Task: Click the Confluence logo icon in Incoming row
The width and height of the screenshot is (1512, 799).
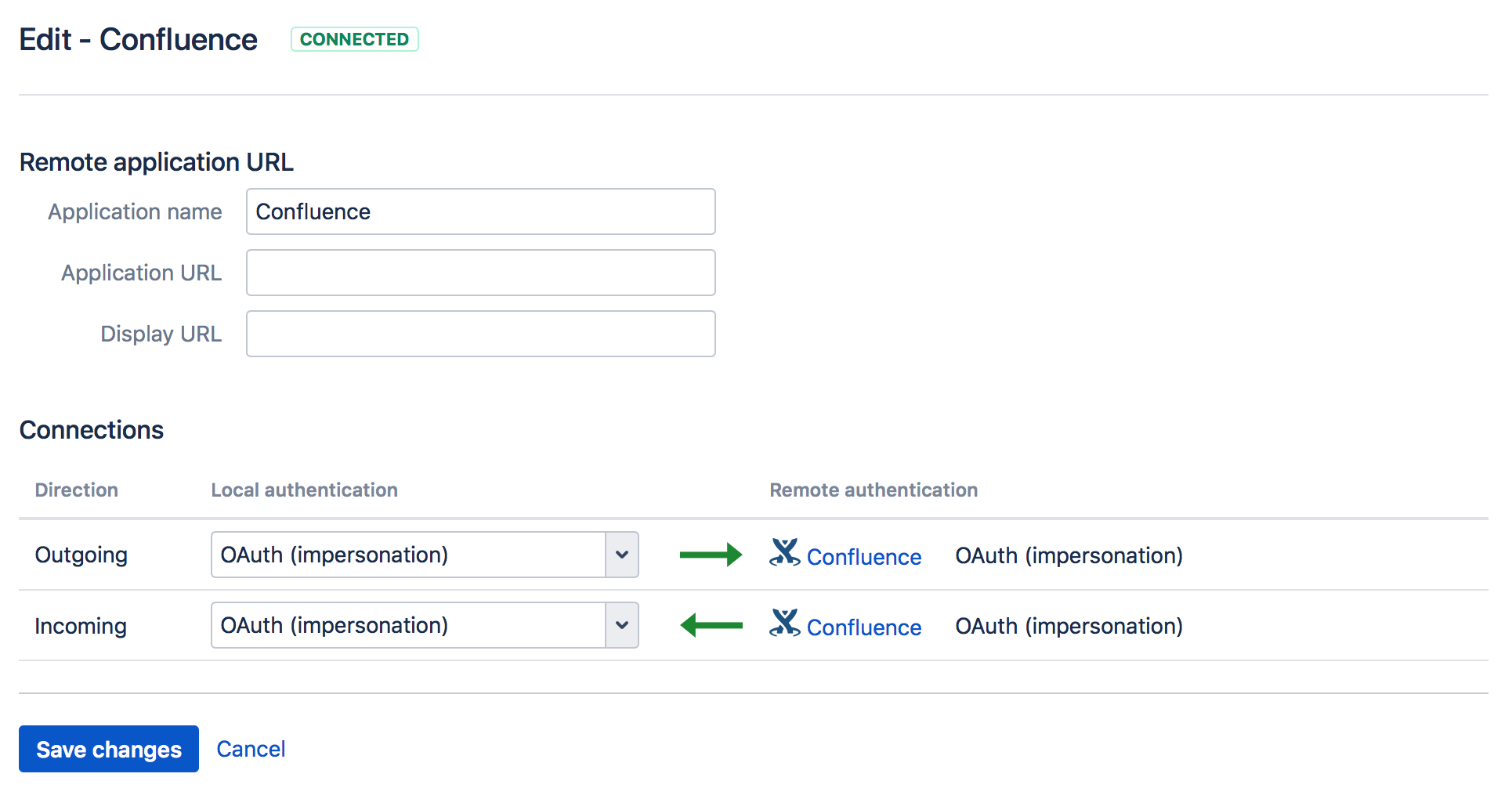Action: [784, 624]
